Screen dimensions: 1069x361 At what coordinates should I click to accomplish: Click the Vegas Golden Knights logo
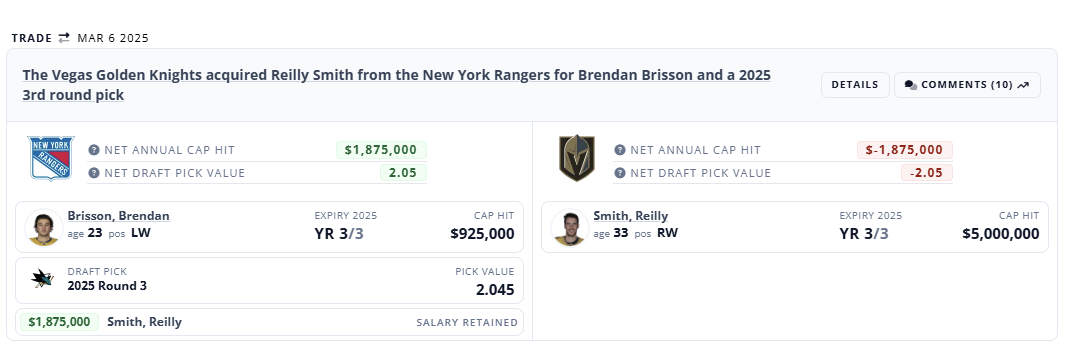click(577, 158)
